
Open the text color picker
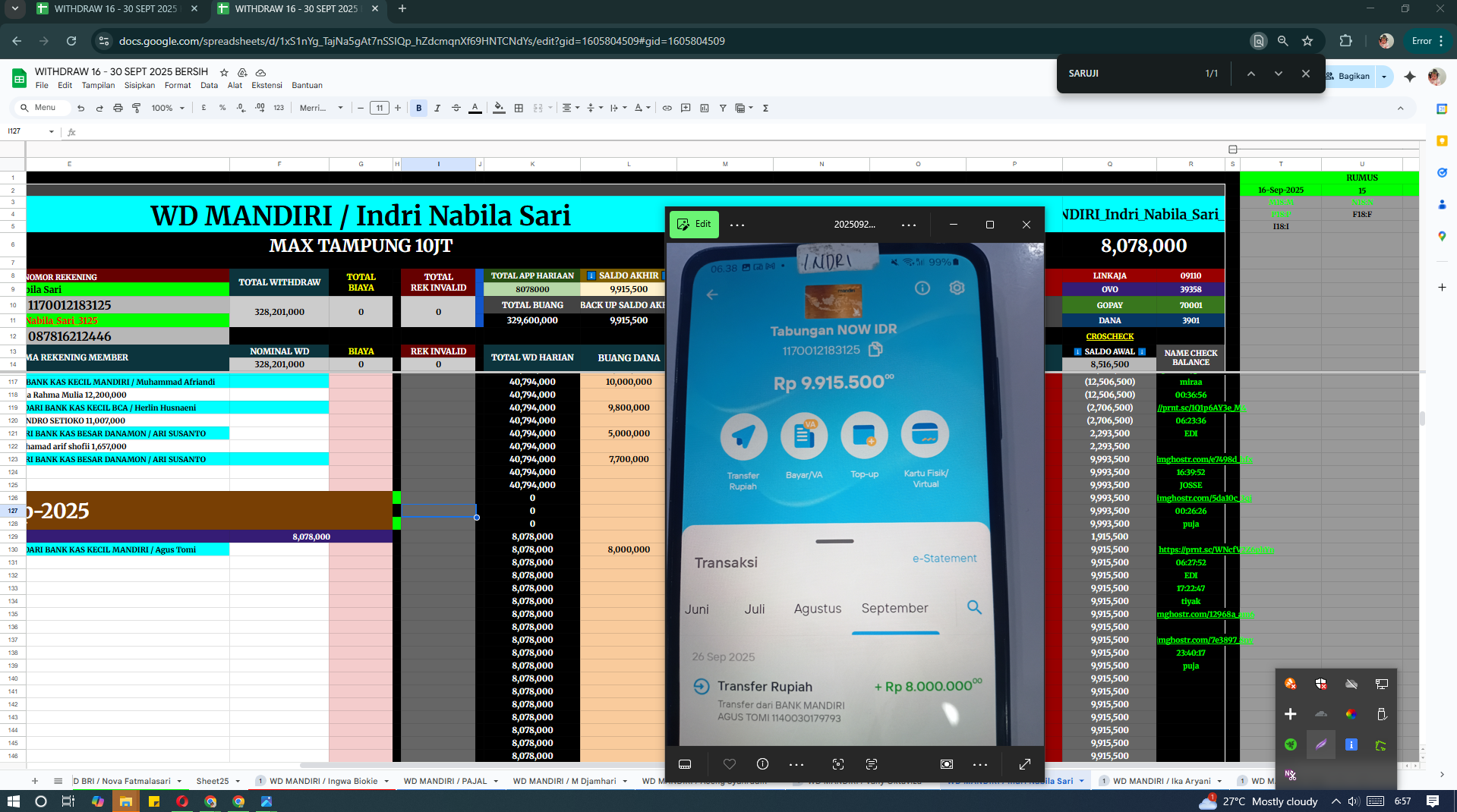coord(475,108)
